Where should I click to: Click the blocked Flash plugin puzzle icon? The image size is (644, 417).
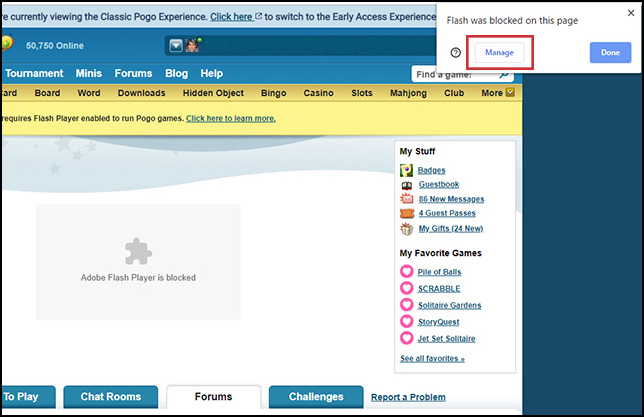tap(138, 251)
